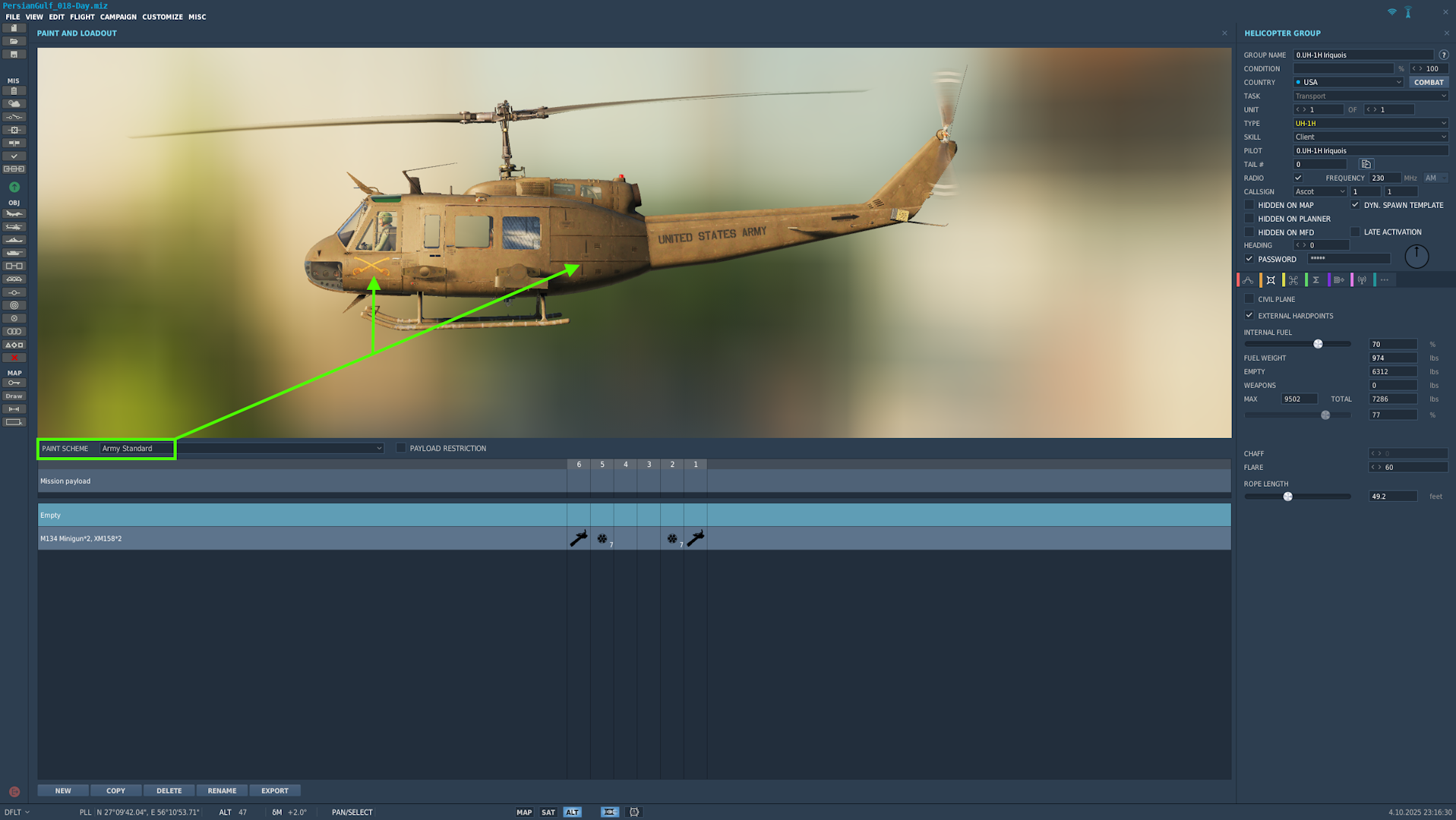Enable Payload Restriction checkbox
The height and width of the screenshot is (820, 1456).
pos(401,449)
